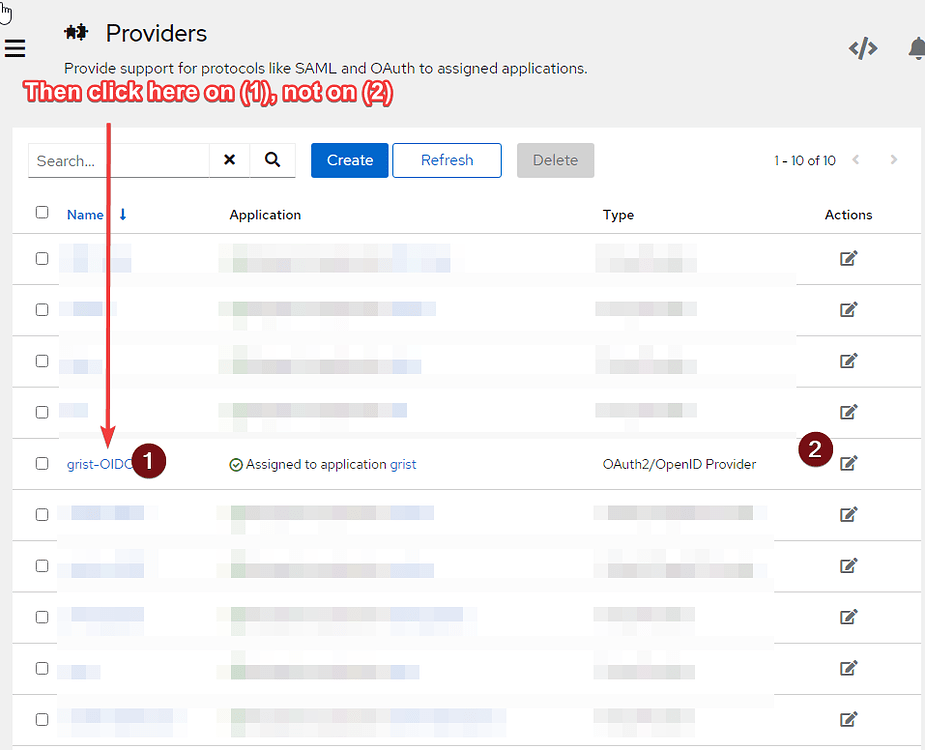The height and width of the screenshot is (750, 925).
Task: Open the notifications bell
Action: pyautogui.click(x=916, y=47)
